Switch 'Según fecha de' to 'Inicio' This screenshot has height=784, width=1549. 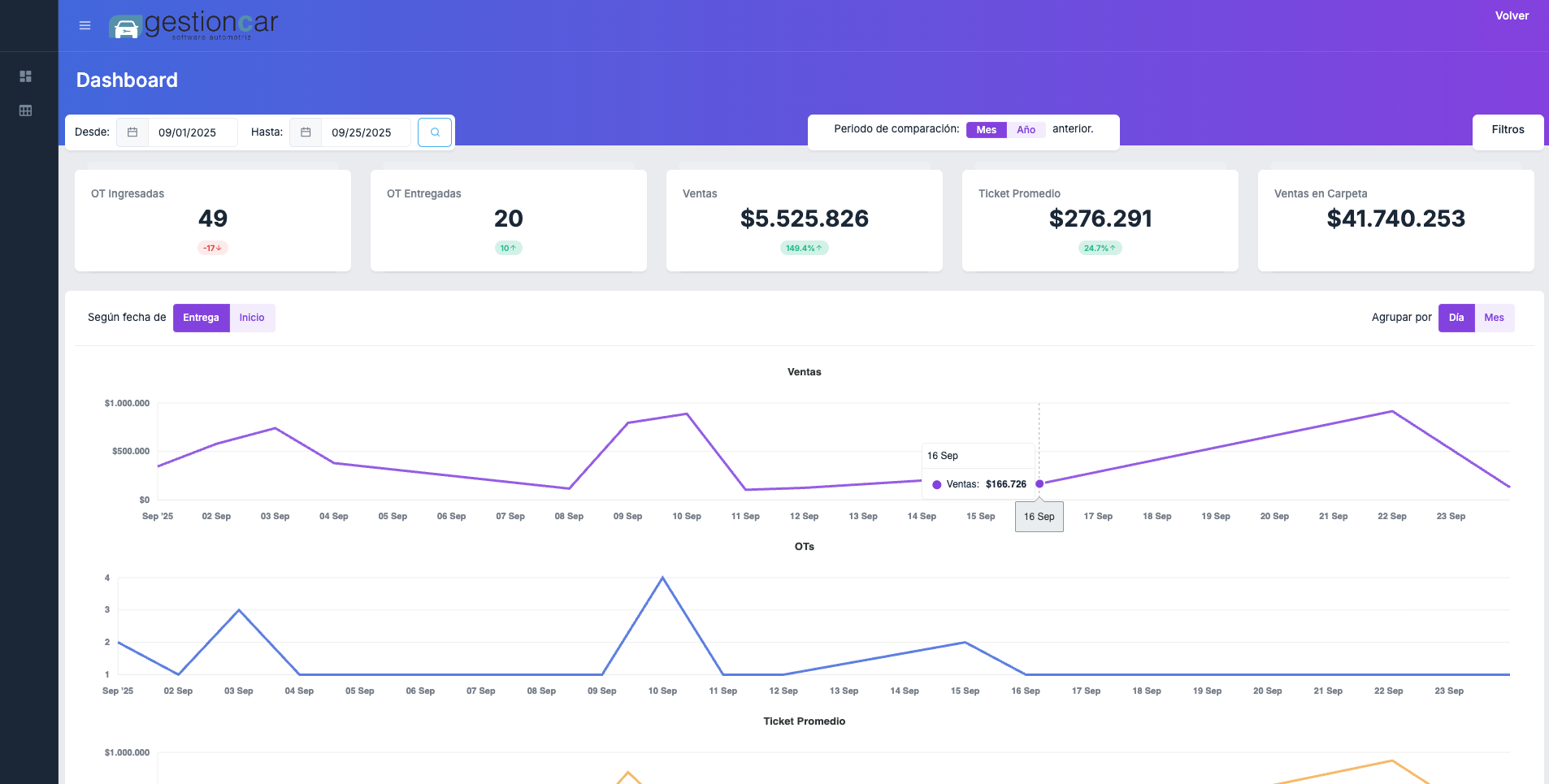[252, 318]
